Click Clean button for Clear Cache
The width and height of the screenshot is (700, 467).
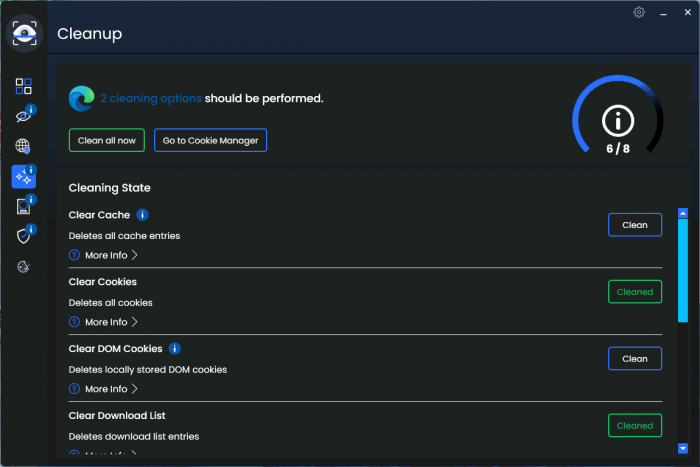point(634,225)
